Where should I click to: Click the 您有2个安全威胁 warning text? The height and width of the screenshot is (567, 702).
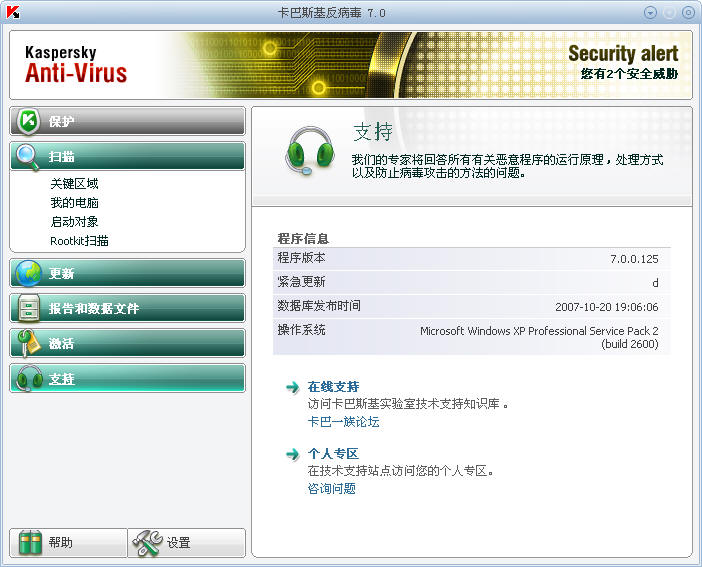(629, 74)
